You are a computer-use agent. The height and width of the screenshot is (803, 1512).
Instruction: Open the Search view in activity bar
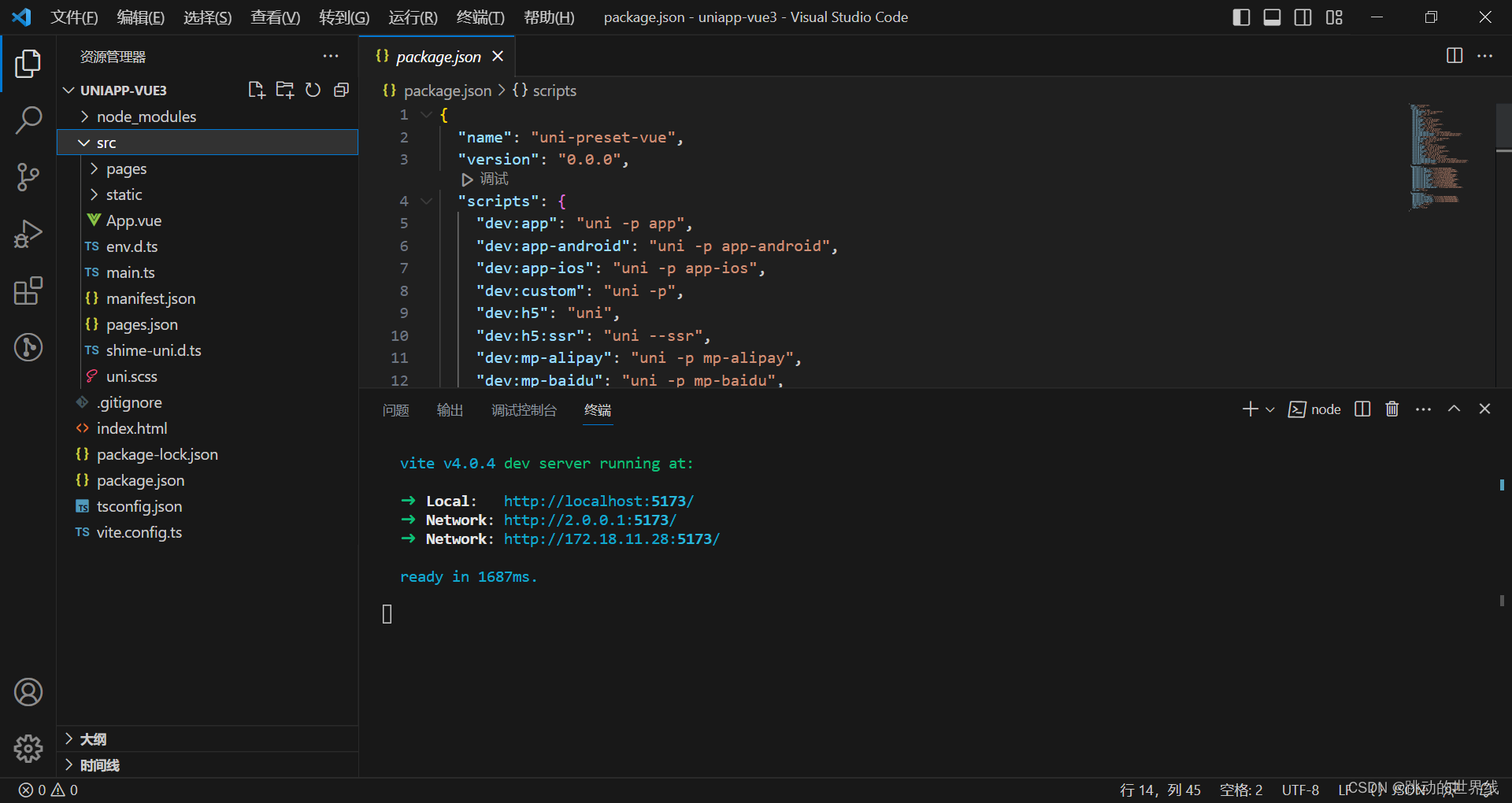[28, 120]
